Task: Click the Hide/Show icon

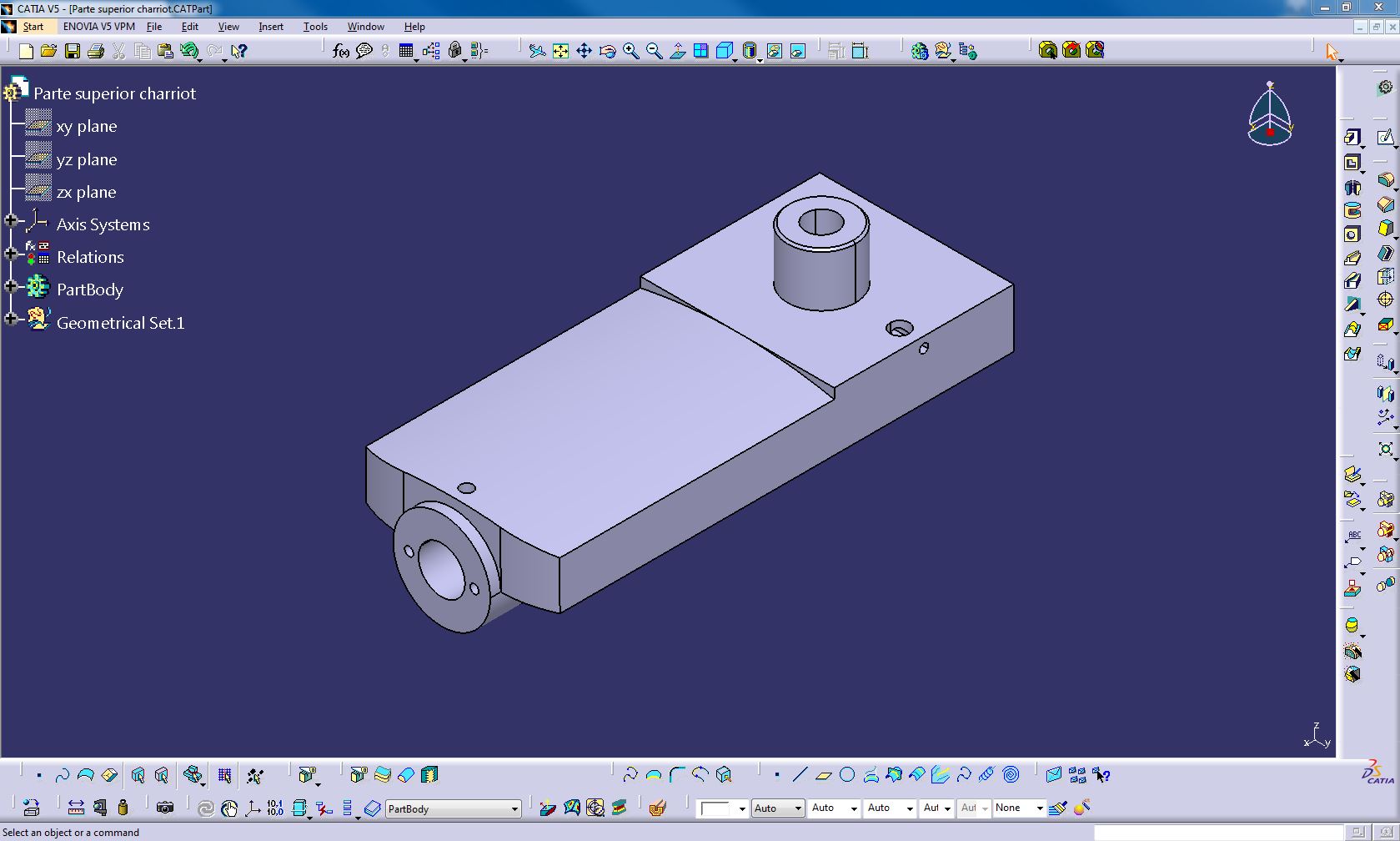Action: (774, 52)
